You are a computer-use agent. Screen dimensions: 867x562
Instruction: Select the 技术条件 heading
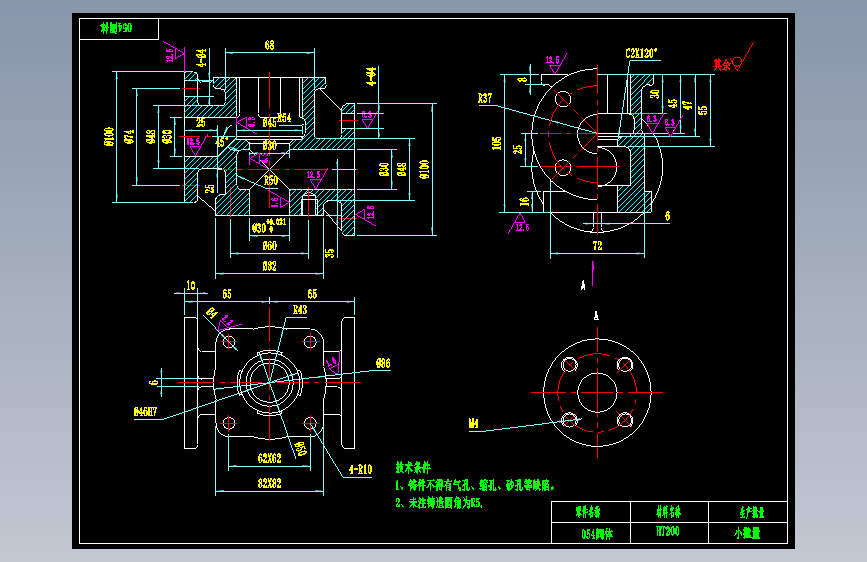(x=413, y=467)
